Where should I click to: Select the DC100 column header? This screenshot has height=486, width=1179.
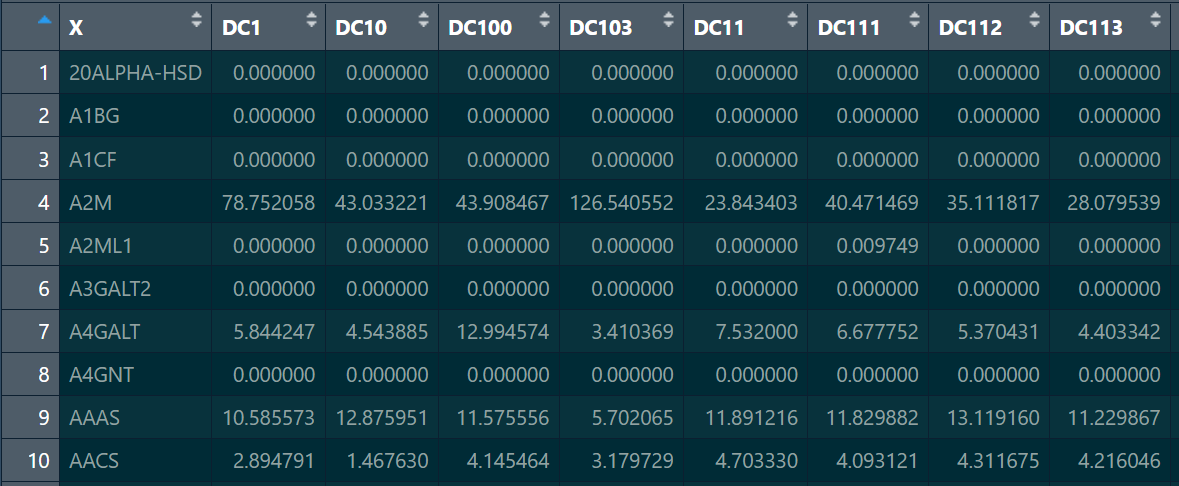point(499,27)
